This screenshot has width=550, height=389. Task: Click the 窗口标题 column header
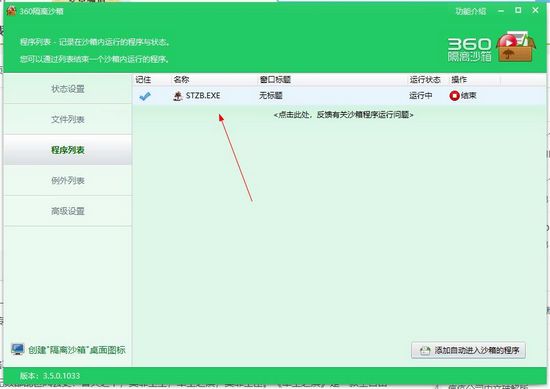pyautogui.click(x=275, y=80)
